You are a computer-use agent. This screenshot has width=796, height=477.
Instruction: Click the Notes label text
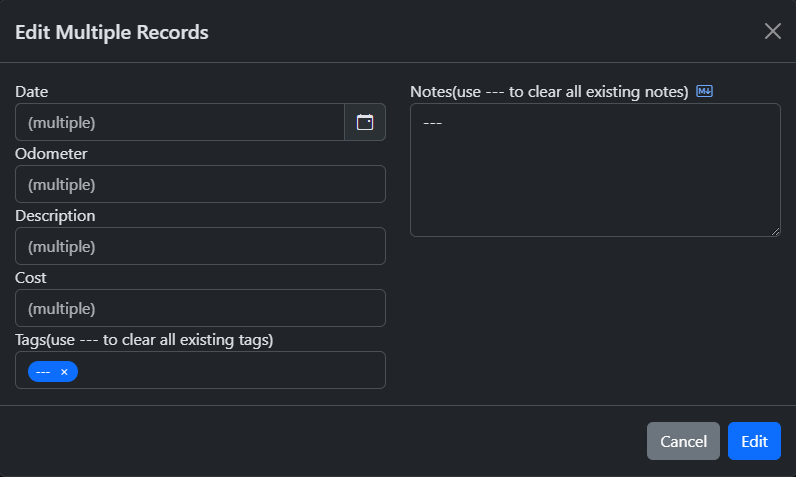coord(549,92)
